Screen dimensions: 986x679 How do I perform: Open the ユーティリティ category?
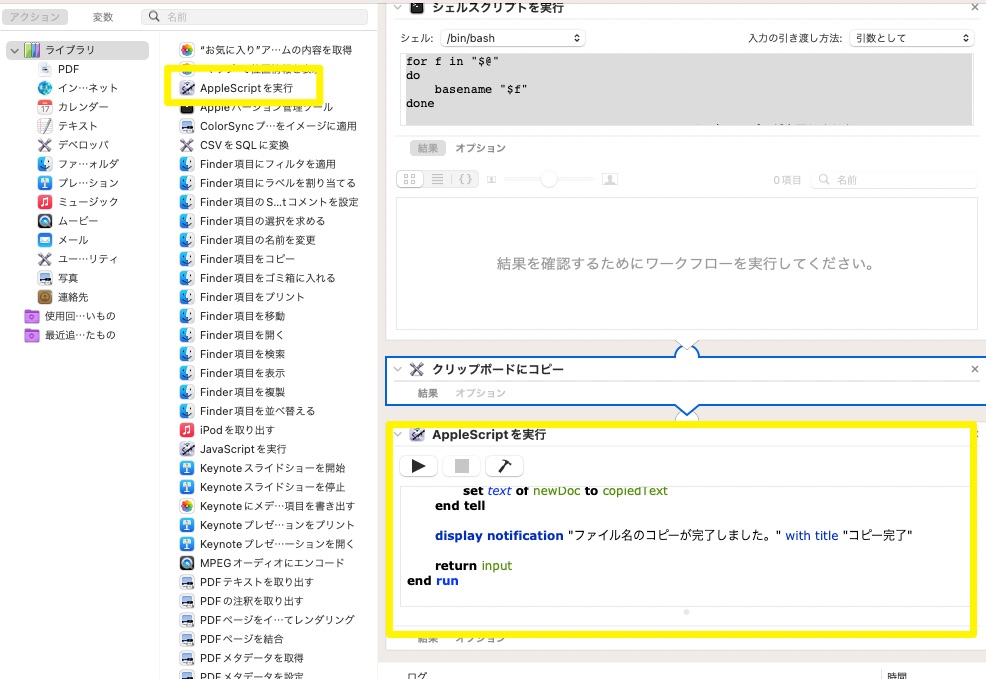pyautogui.click(x=87, y=259)
